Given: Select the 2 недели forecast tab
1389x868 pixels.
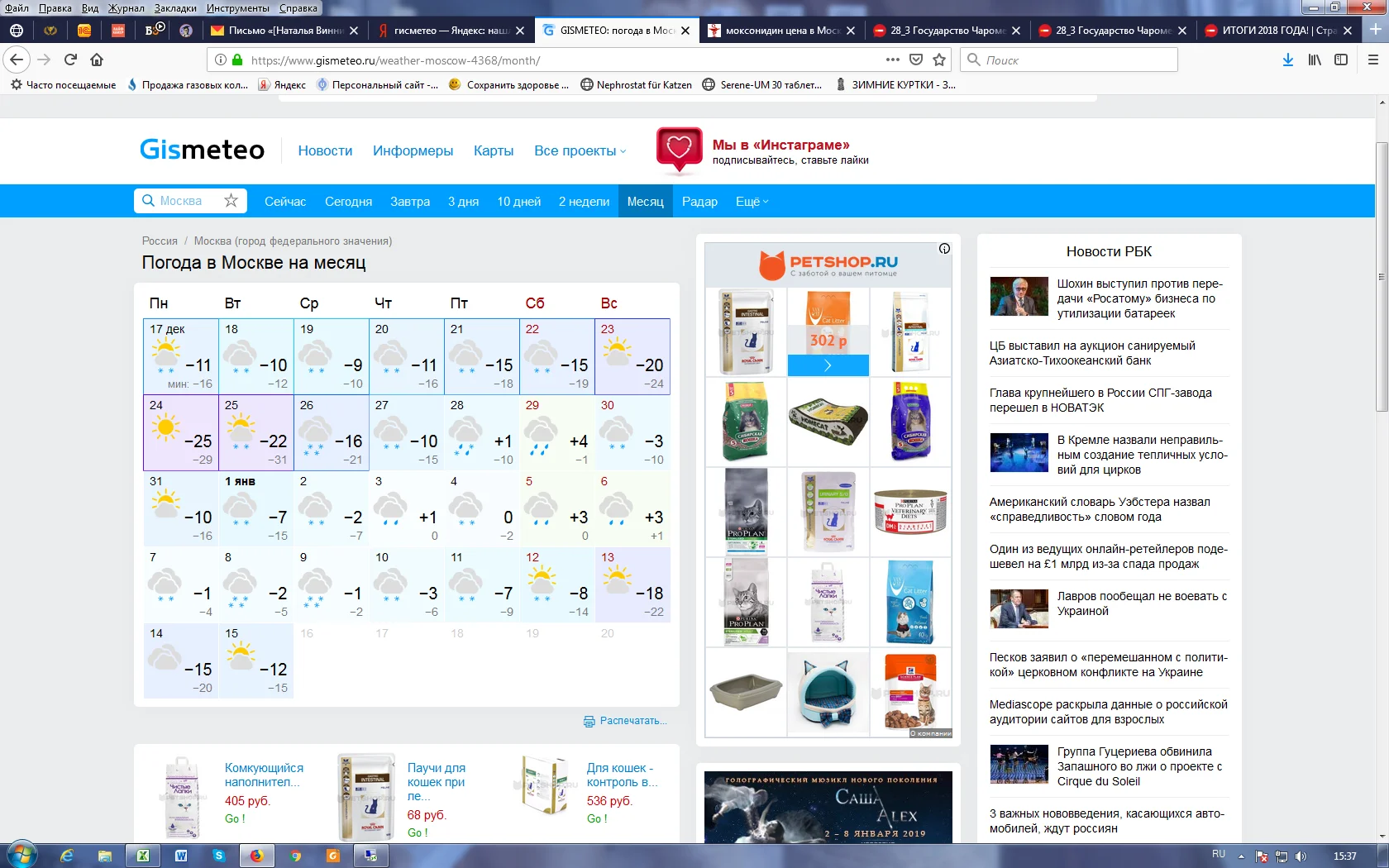Looking at the screenshot, I should [x=584, y=201].
